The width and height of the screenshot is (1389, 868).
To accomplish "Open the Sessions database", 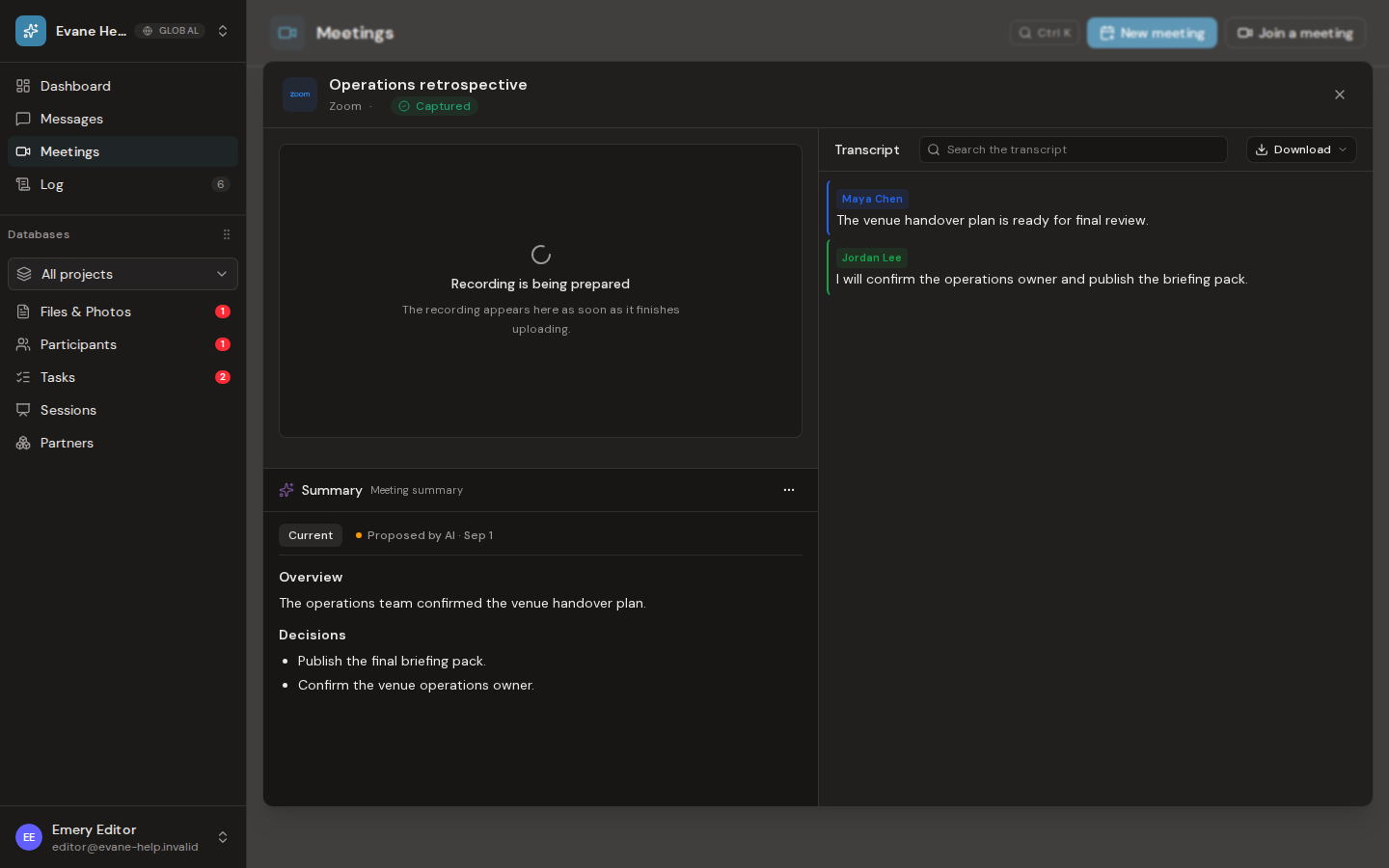I will 123,410.
